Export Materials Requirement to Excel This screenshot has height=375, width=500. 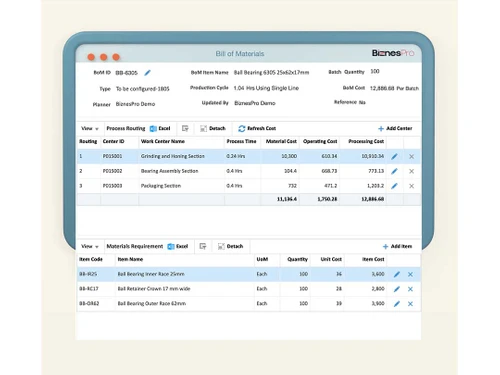178,246
